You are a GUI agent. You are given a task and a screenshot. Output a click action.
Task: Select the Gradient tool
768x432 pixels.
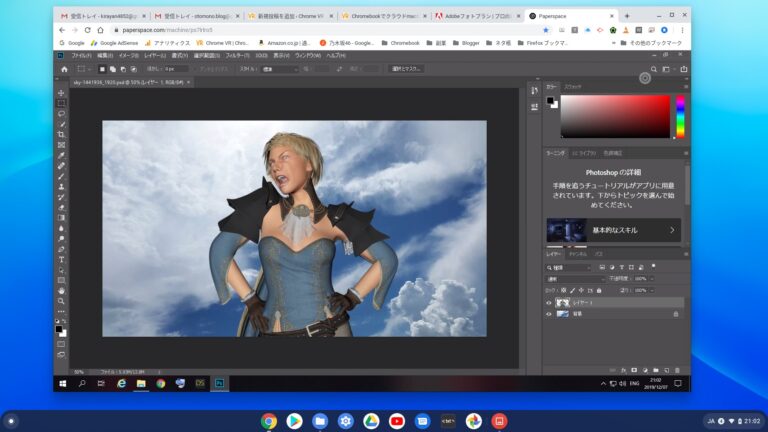point(61,218)
